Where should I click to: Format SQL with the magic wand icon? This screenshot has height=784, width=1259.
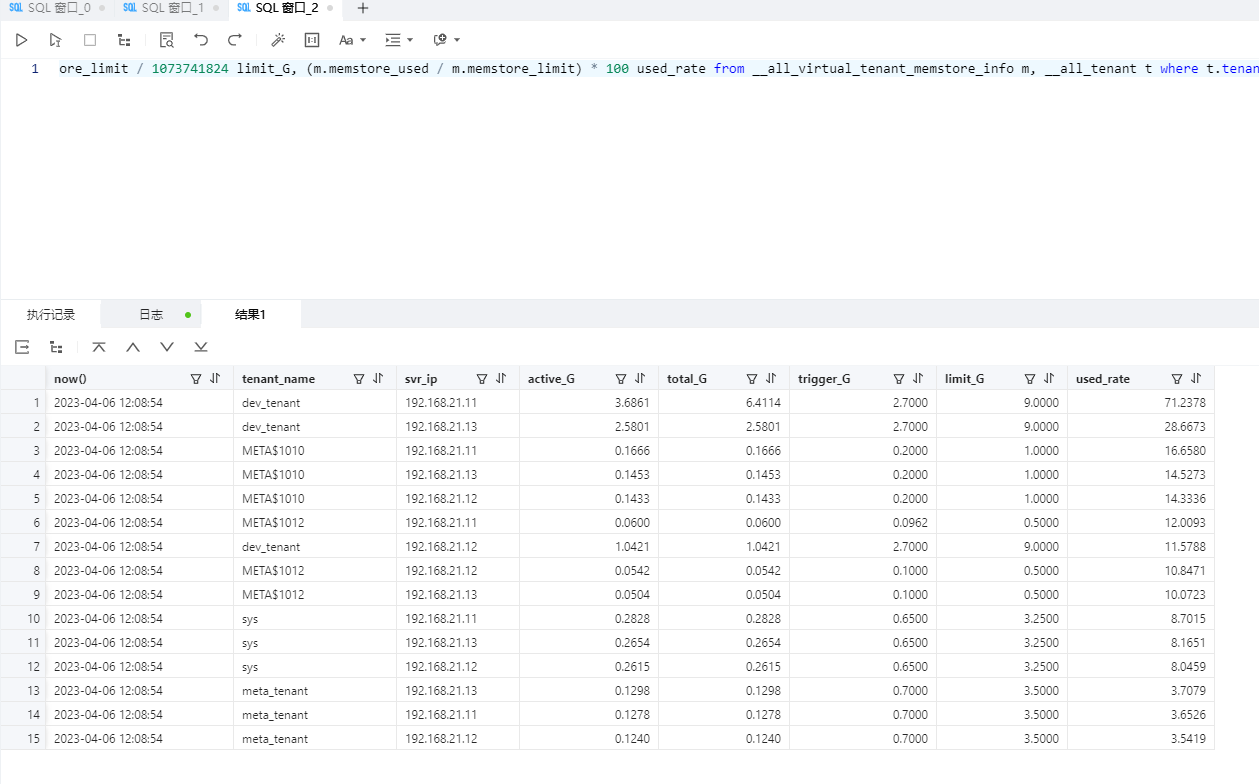pos(278,40)
